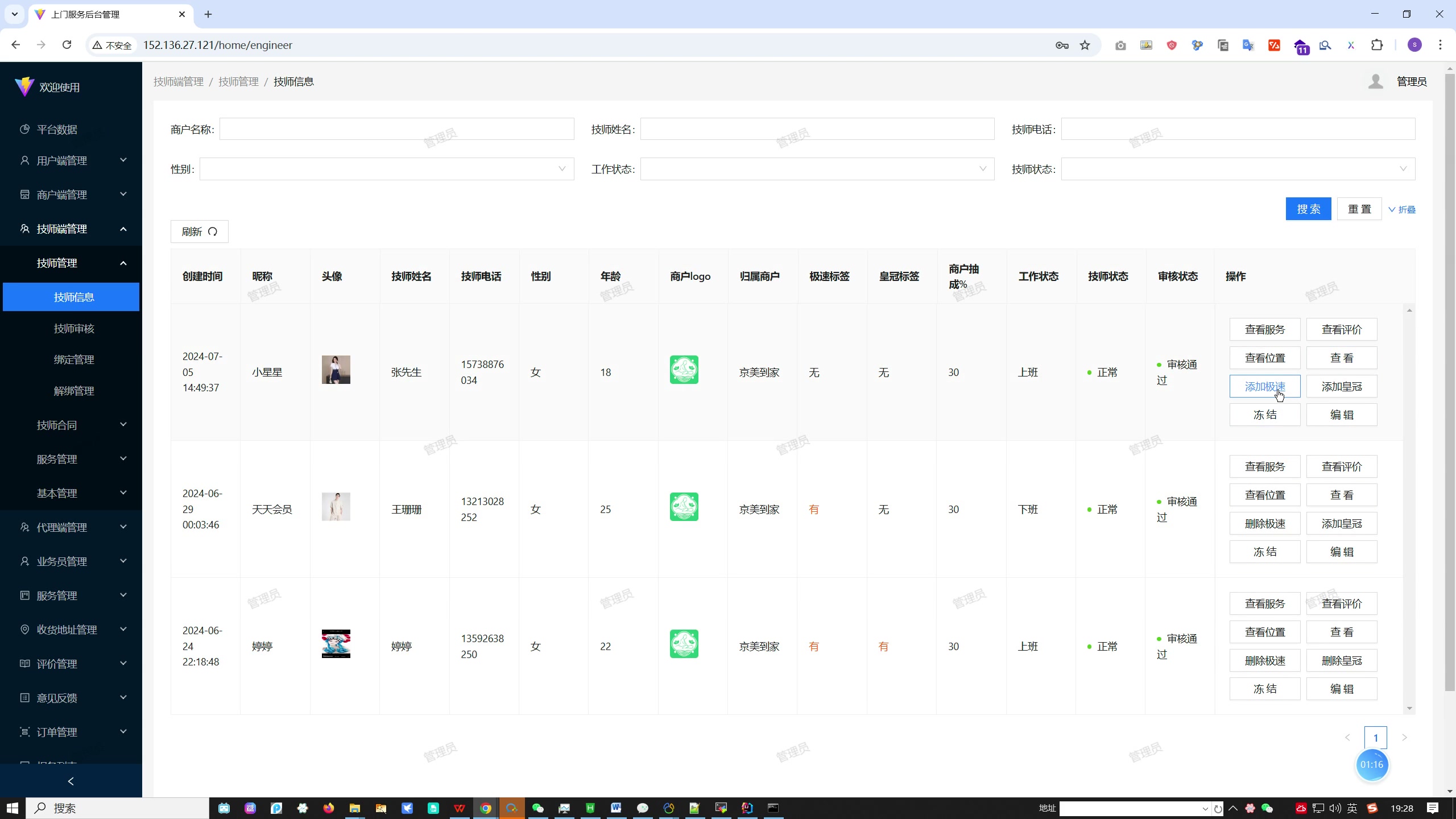This screenshot has height=819, width=1456.
Task: Expand 技师合同 submenu
Action: coord(71,425)
